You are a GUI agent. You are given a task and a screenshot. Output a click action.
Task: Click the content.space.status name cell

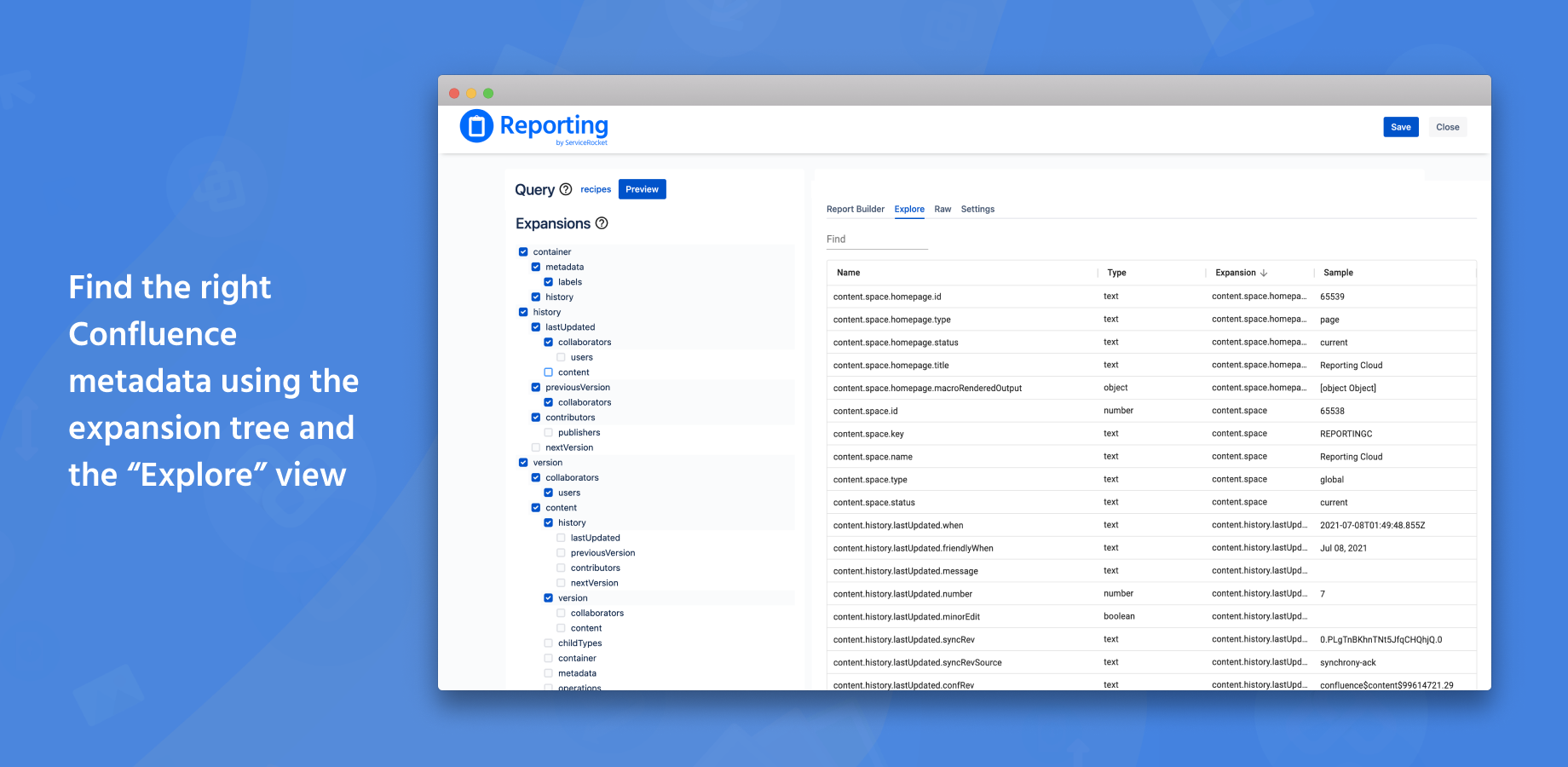(x=874, y=503)
